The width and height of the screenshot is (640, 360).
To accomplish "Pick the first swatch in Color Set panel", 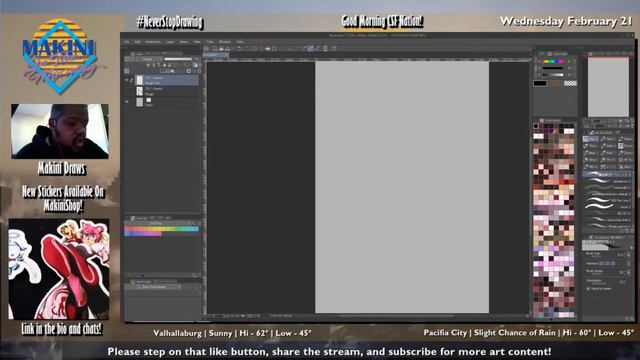I will point(536,126).
